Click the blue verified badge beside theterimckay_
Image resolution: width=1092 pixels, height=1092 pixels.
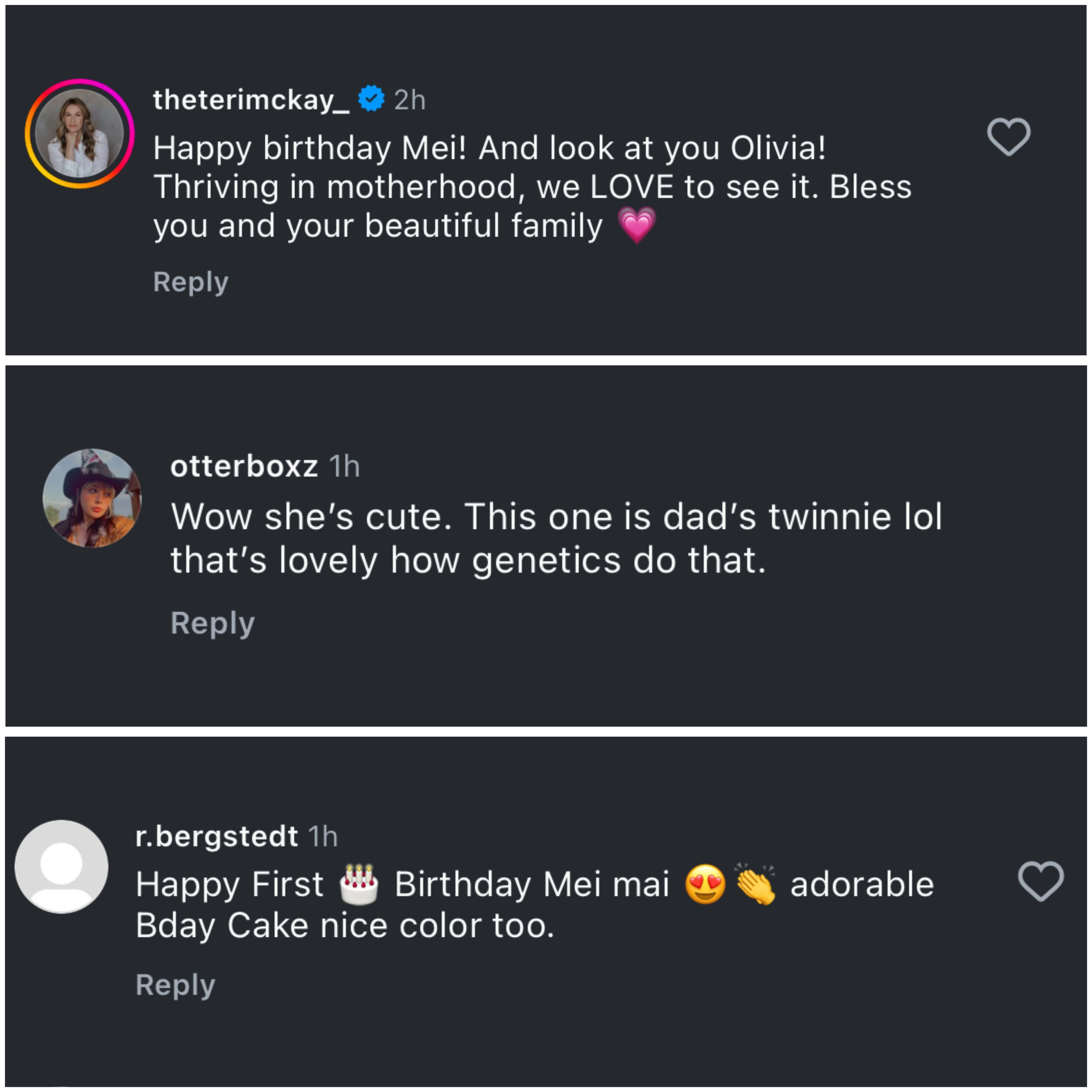371,99
